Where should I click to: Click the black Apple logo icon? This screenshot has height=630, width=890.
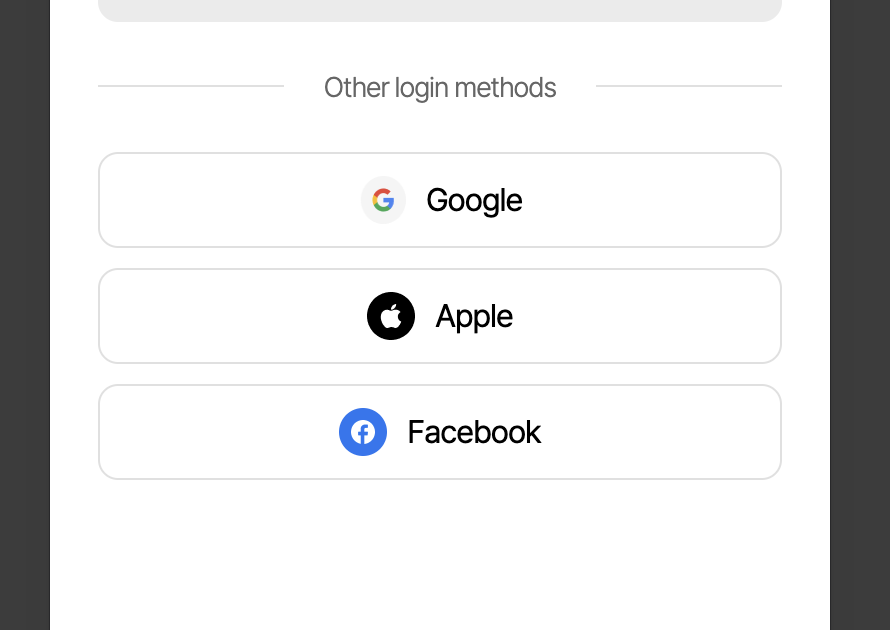tap(391, 316)
